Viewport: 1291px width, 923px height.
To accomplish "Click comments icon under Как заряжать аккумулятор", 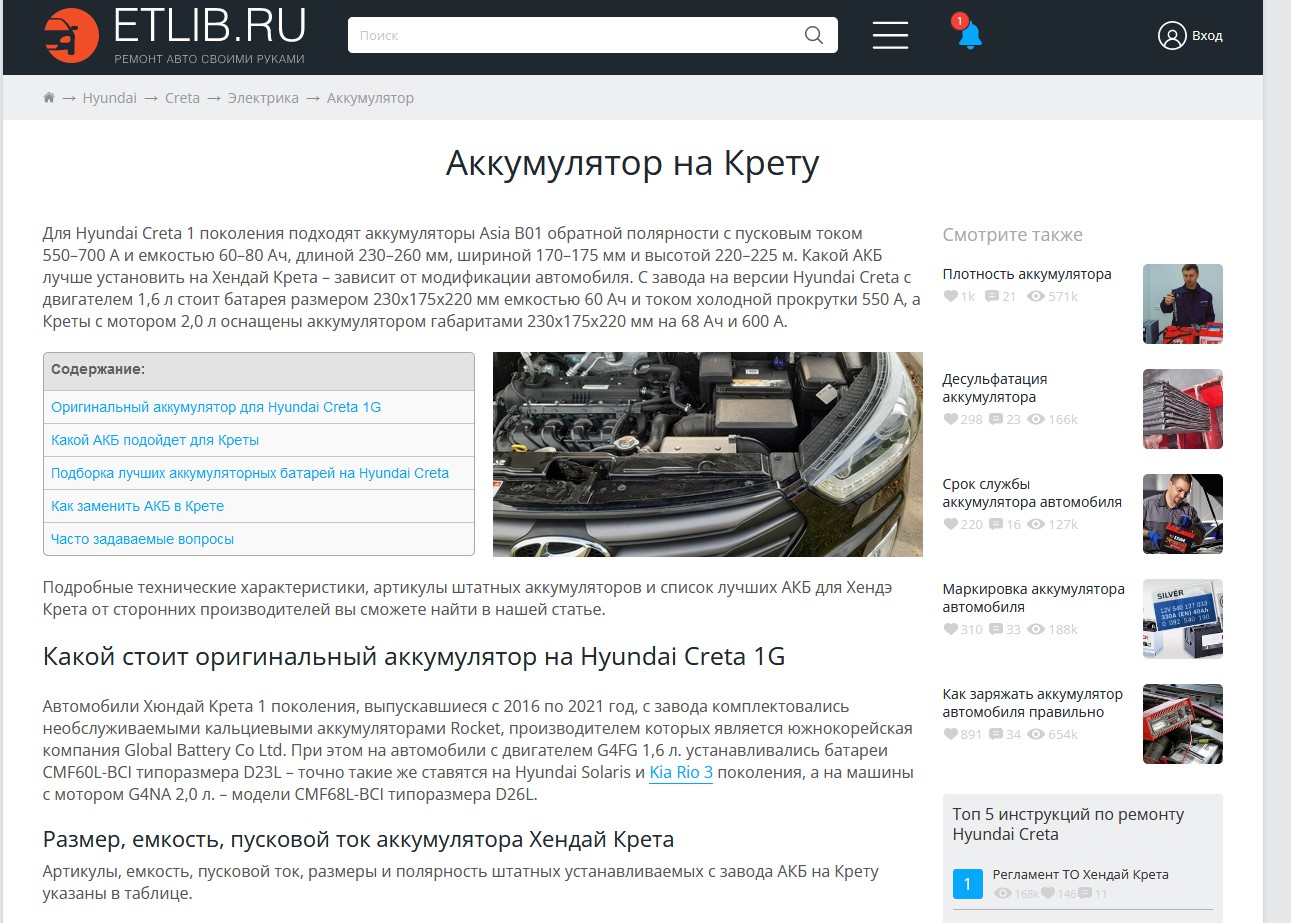I will 996,735.
